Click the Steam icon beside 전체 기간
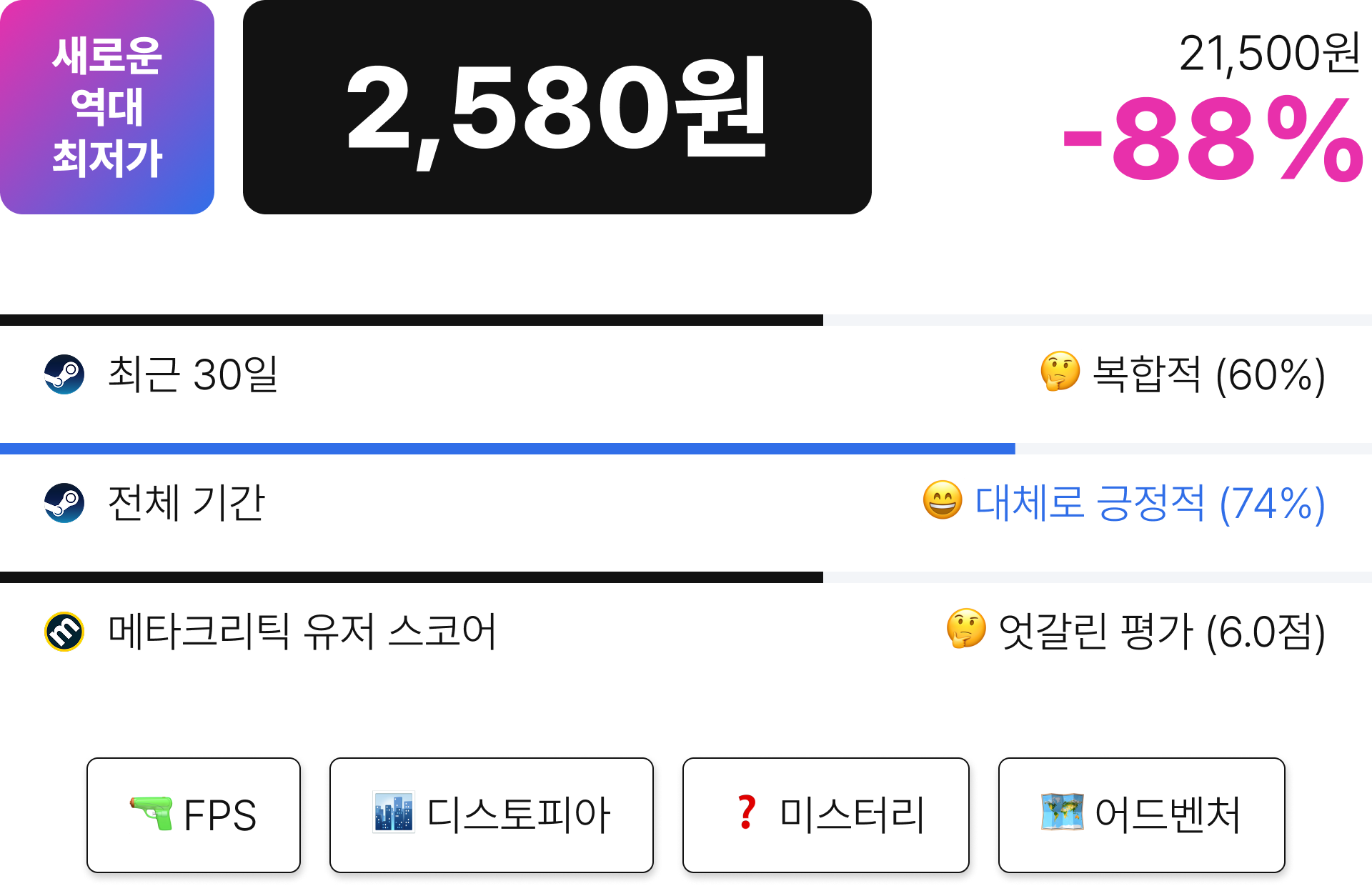The image size is (1372, 886). 64,503
